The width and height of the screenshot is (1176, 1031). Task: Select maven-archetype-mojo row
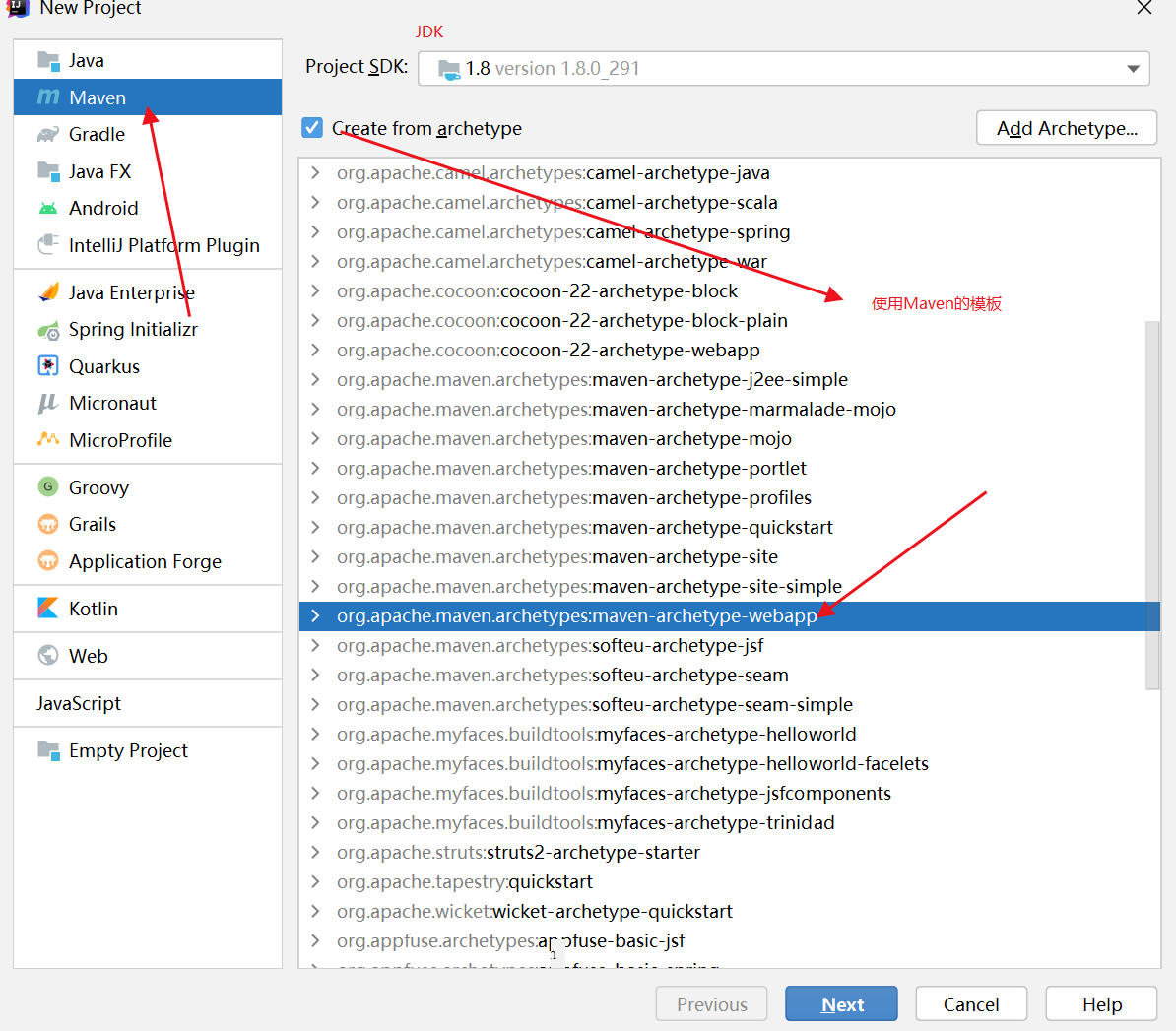pyautogui.click(x=730, y=438)
